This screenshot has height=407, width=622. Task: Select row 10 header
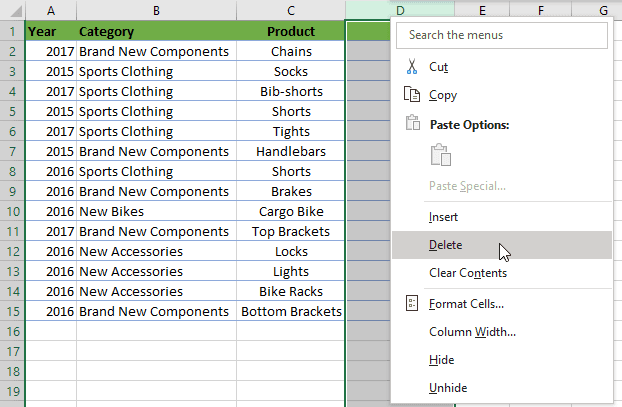[x=13, y=211]
